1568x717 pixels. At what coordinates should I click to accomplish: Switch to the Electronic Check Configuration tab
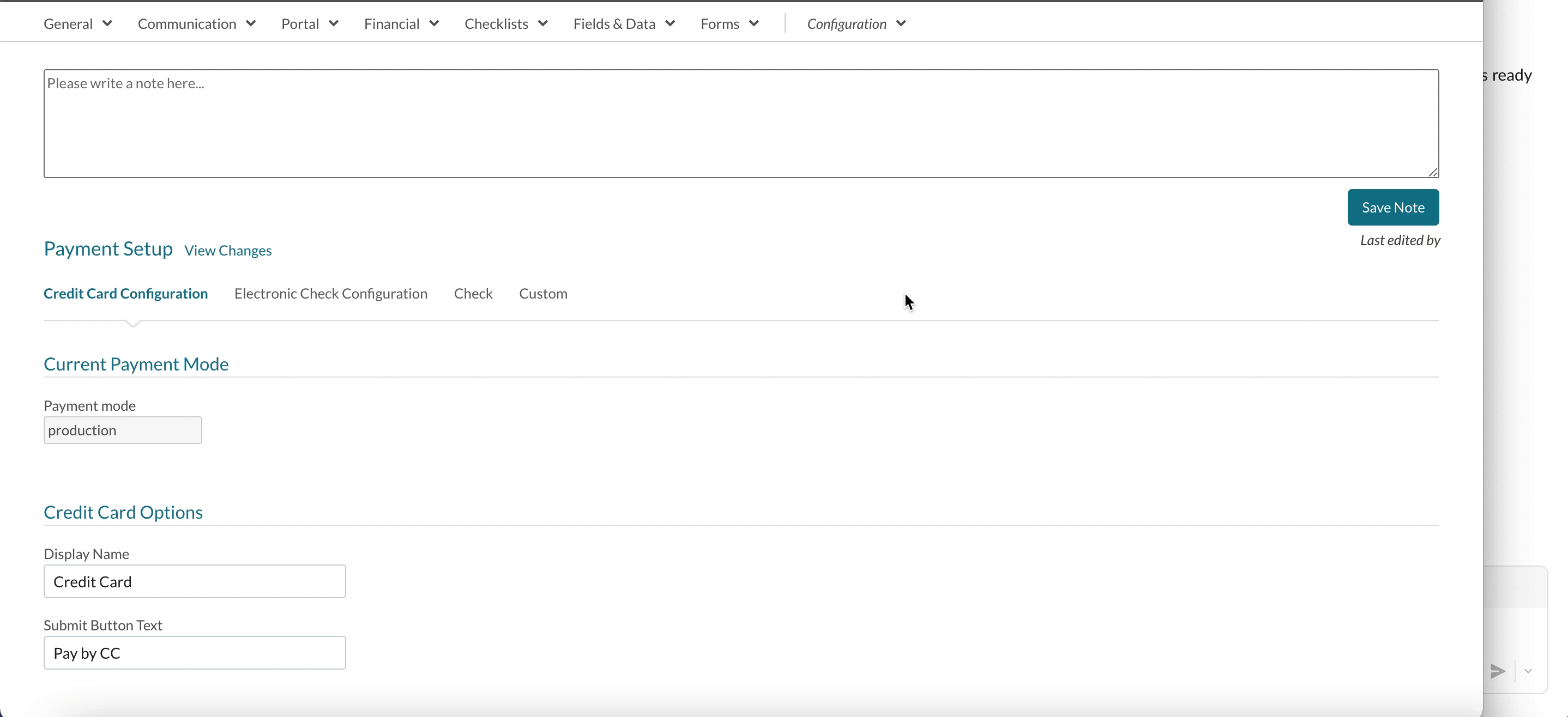point(330,294)
